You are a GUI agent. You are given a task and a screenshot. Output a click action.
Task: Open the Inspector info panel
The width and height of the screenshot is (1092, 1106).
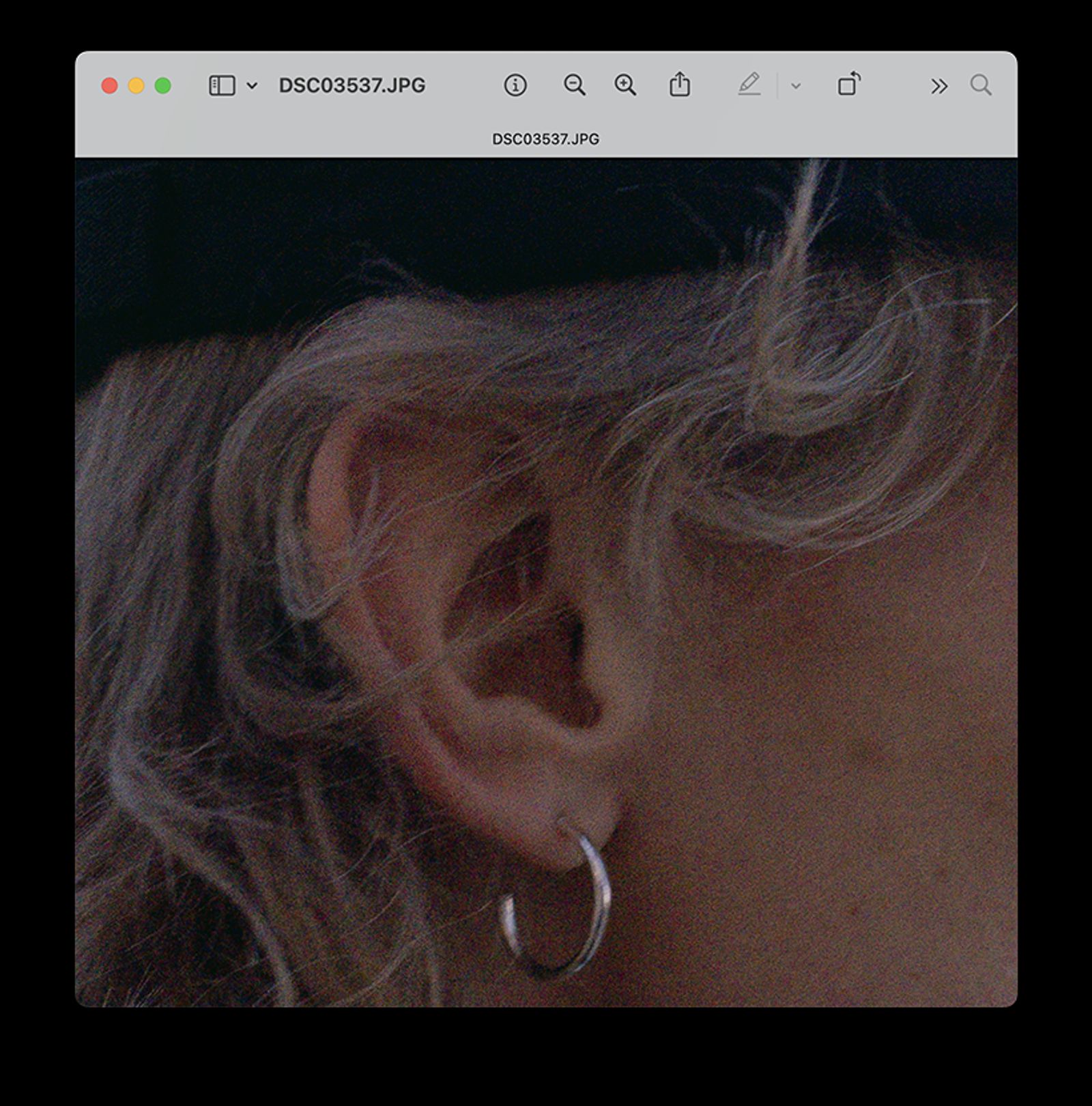[515, 85]
